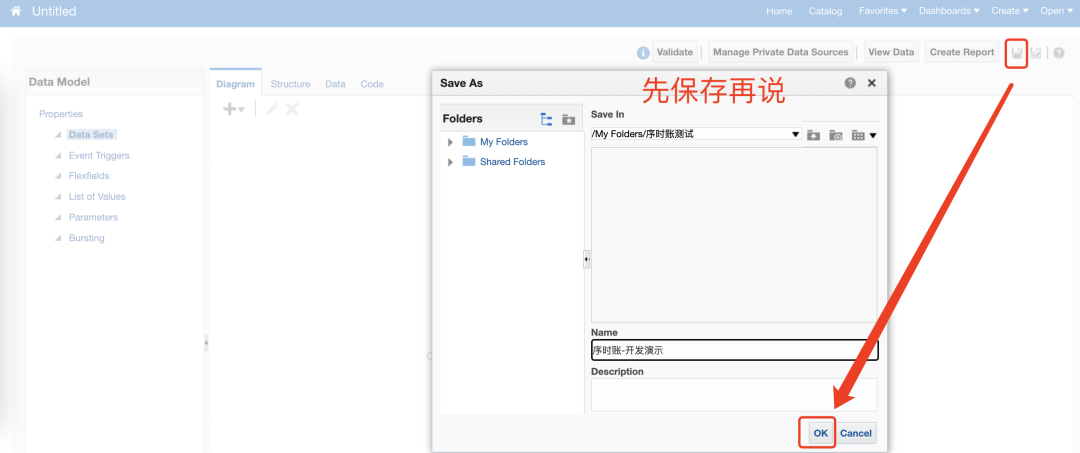Switch to the Diagram tab
Screen dimensions: 1080x453
pyautogui.click(x=236, y=84)
